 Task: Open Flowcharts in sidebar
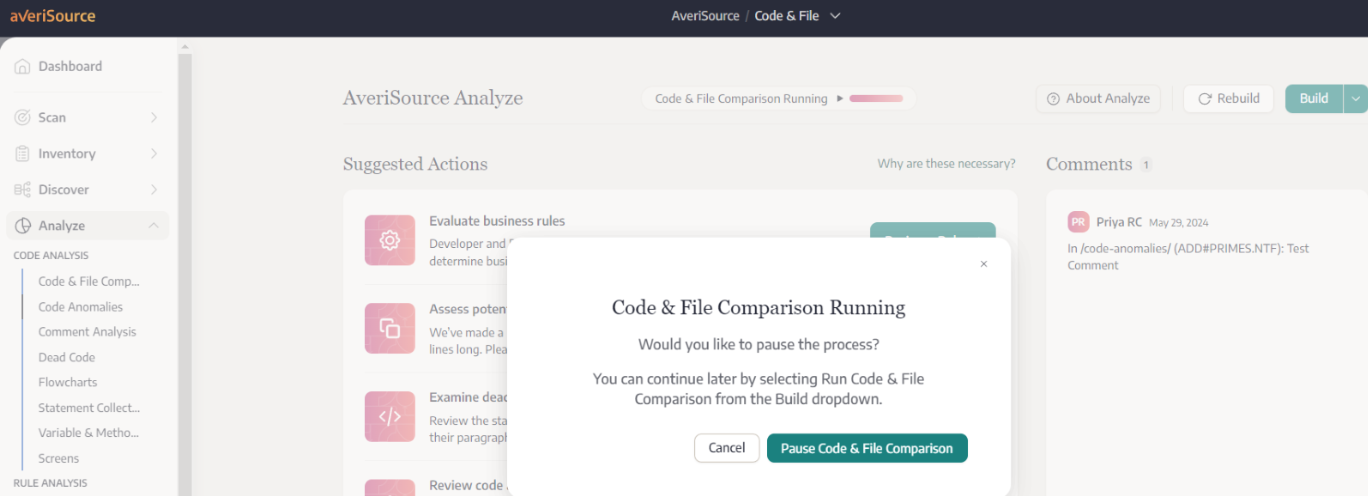(68, 382)
